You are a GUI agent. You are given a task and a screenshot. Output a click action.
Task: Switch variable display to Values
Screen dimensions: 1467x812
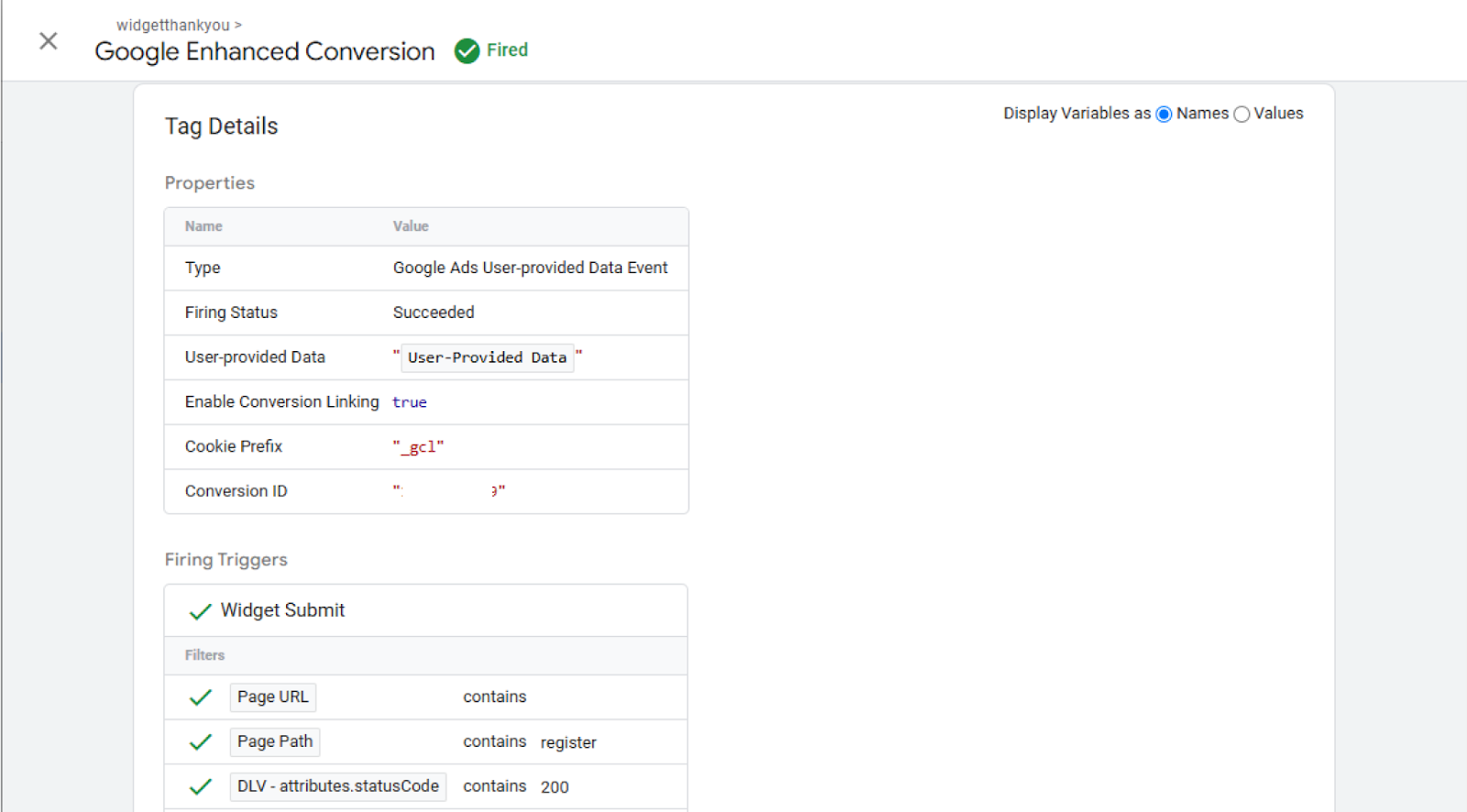1241,115
